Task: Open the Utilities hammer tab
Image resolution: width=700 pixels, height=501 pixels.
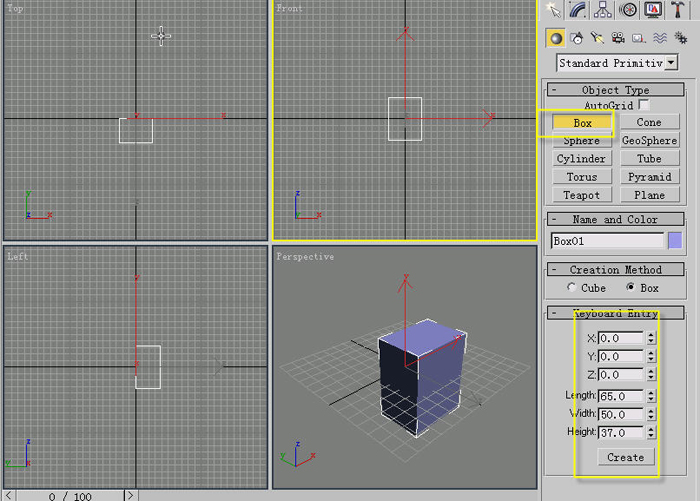Action: (x=678, y=10)
